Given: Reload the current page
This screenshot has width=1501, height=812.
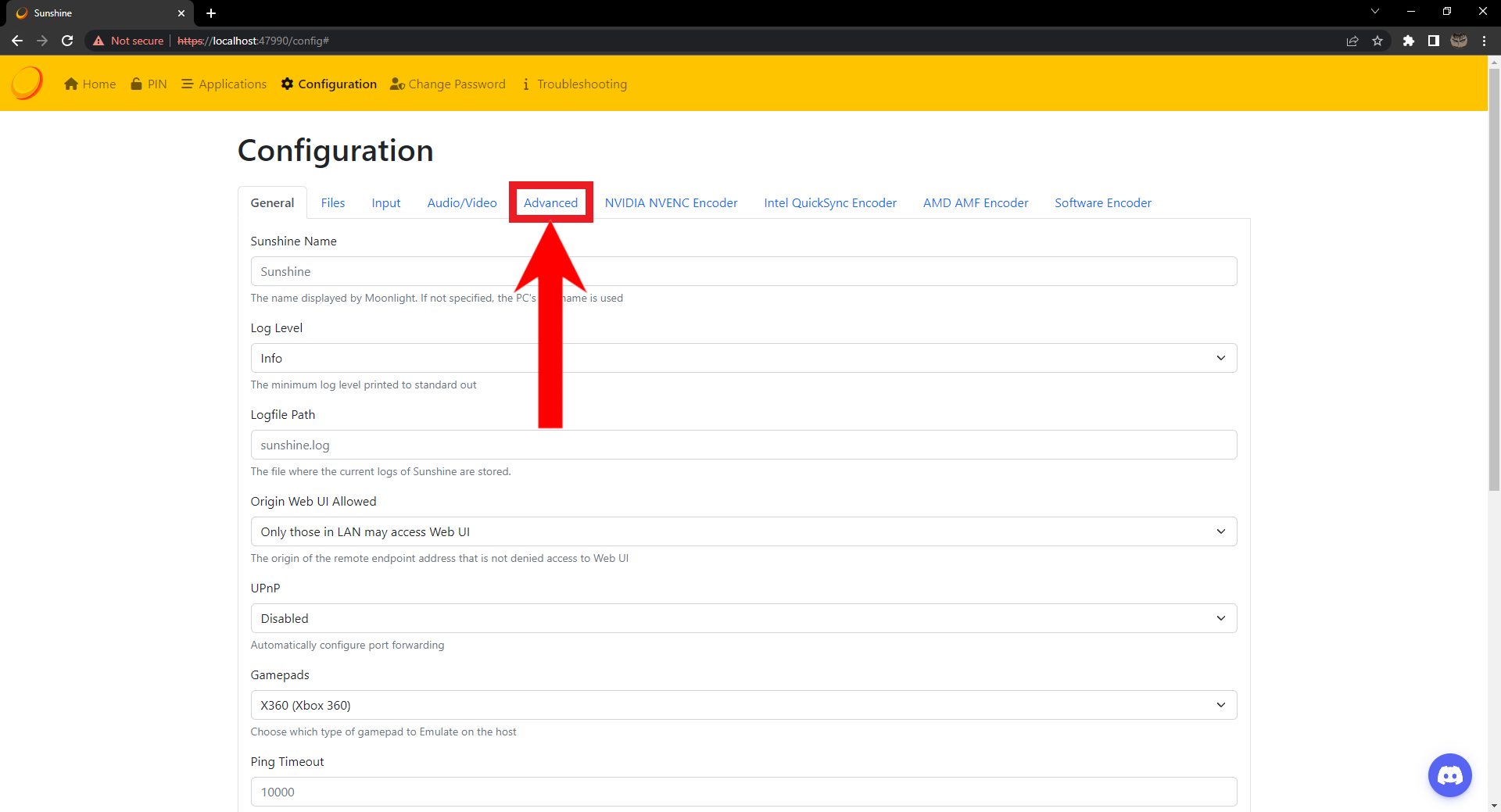Looking at the screenshot, I should point(67,41).
